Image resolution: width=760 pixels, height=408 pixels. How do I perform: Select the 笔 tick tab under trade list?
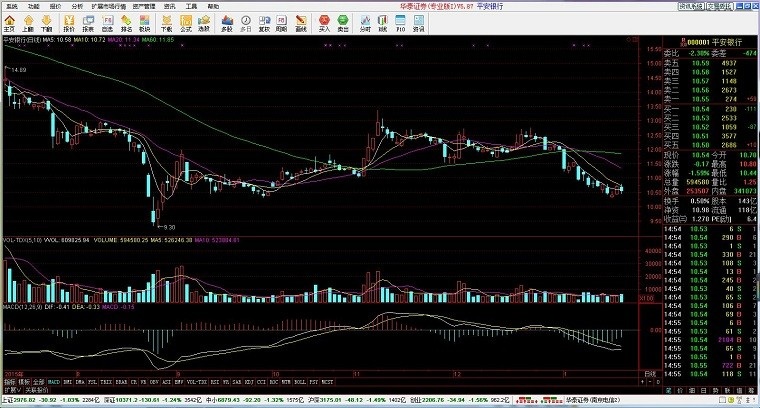[x=668, y=390]
